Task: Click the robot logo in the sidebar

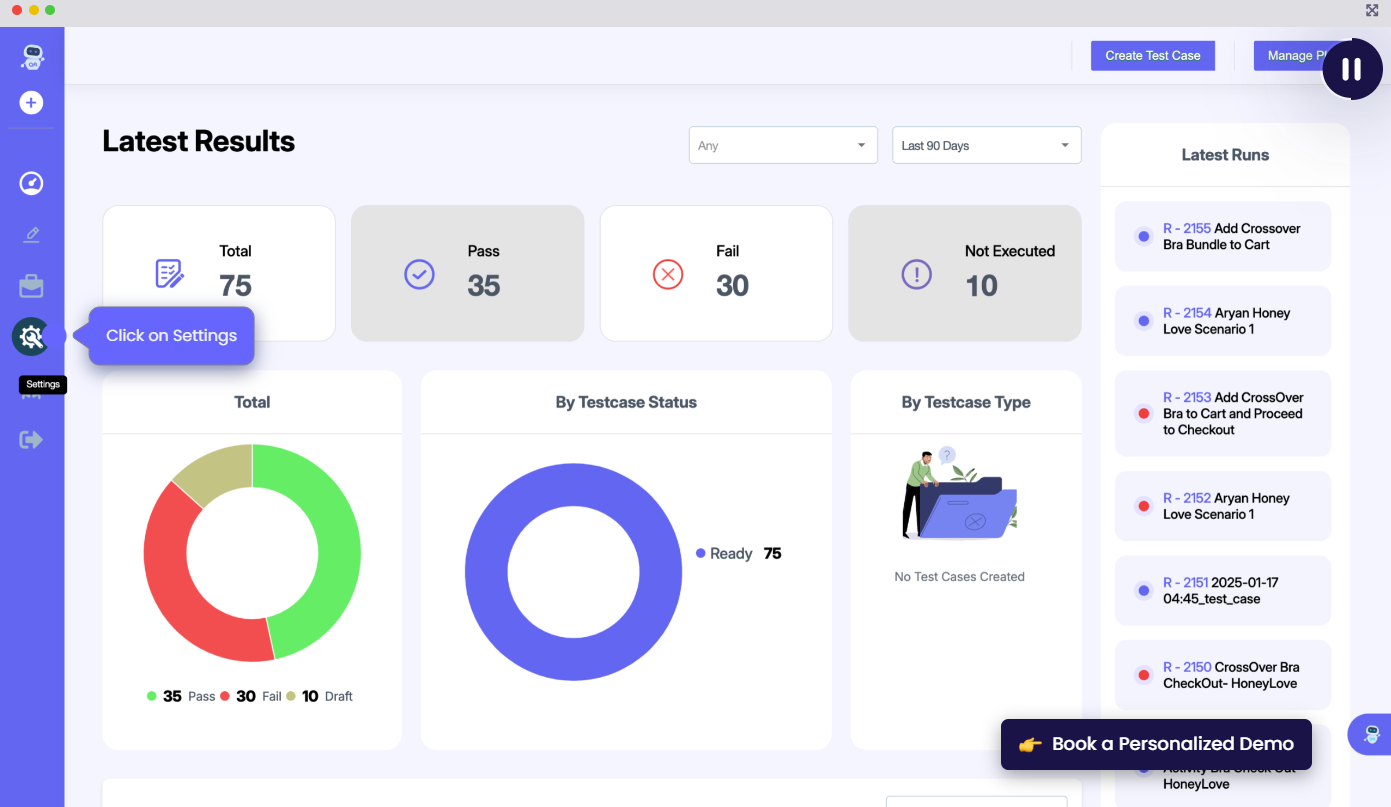Action: (32, 57)
